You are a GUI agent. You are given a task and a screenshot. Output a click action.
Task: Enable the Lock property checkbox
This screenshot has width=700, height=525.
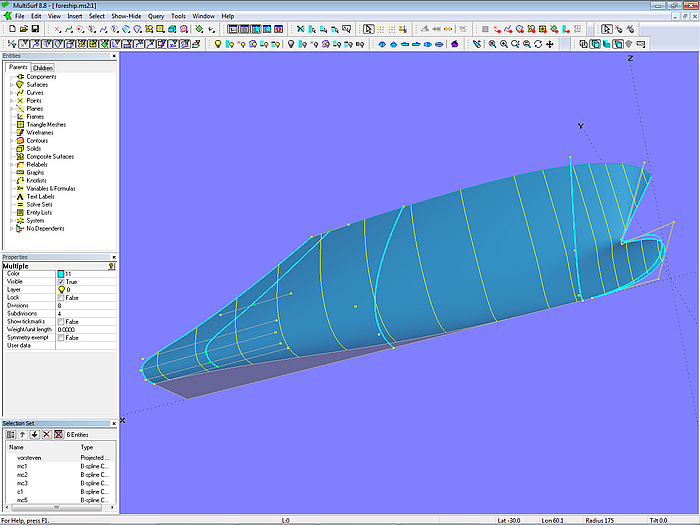pyautogui.click(x=61, y=298)
